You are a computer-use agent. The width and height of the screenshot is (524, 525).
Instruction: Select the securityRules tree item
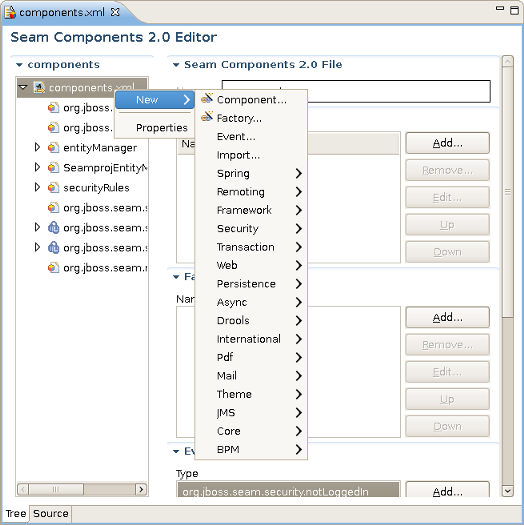(x=96, y=188)
